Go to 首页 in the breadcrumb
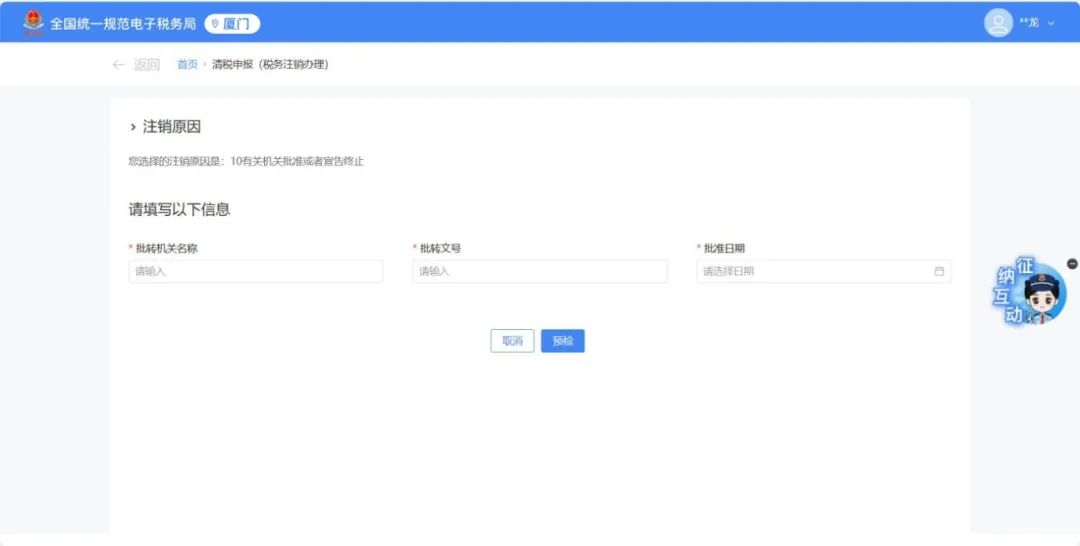This screenshot has width=1080, height=546. (x=187, y=65)
